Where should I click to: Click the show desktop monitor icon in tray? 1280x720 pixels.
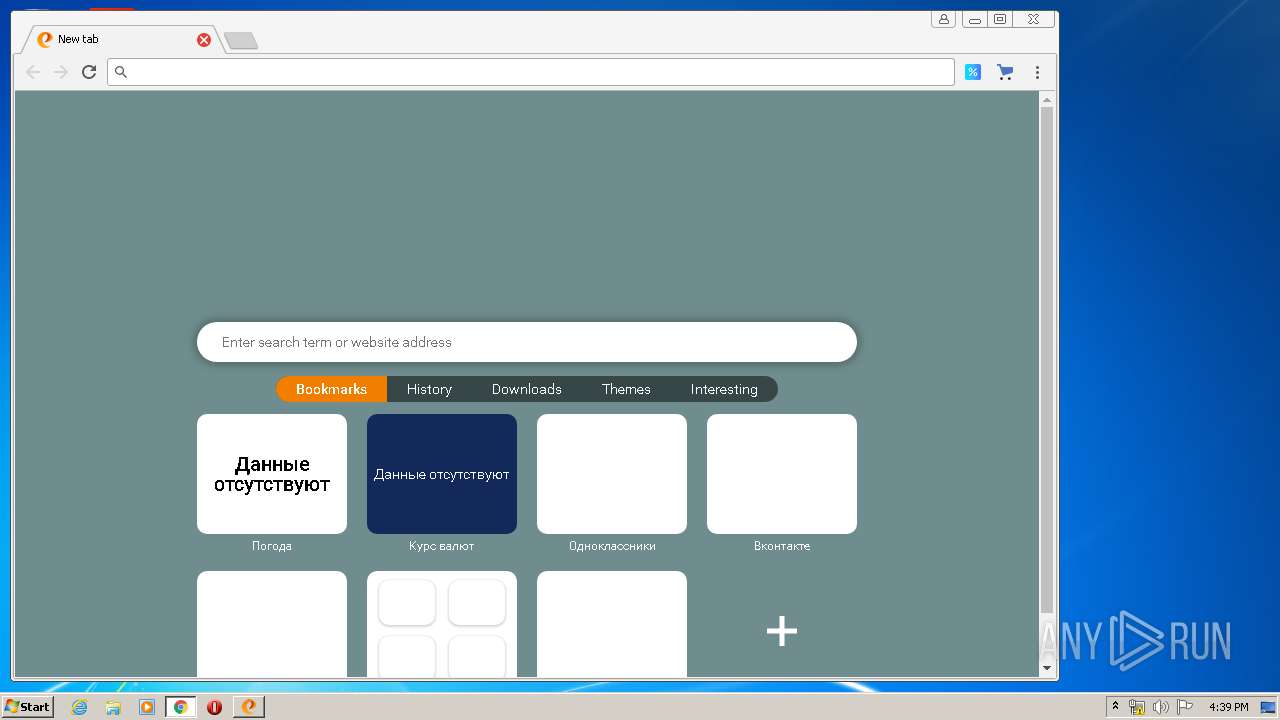pos(1268,707)
